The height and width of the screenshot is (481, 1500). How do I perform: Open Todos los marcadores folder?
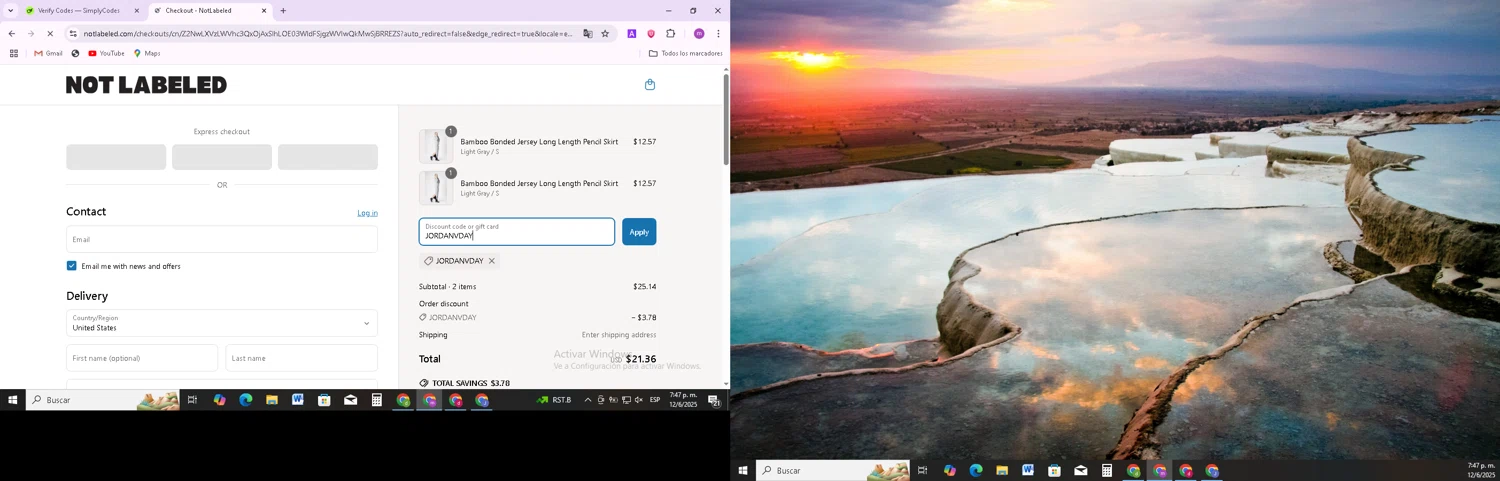point(685,54)
